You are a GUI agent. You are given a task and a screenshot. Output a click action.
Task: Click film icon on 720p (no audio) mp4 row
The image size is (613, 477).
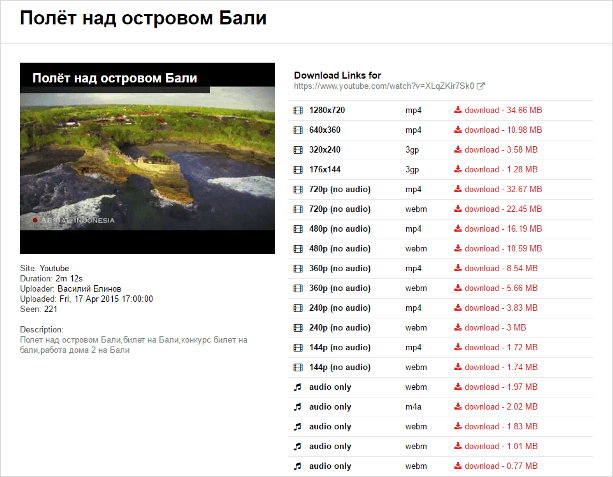coord(298,190)
